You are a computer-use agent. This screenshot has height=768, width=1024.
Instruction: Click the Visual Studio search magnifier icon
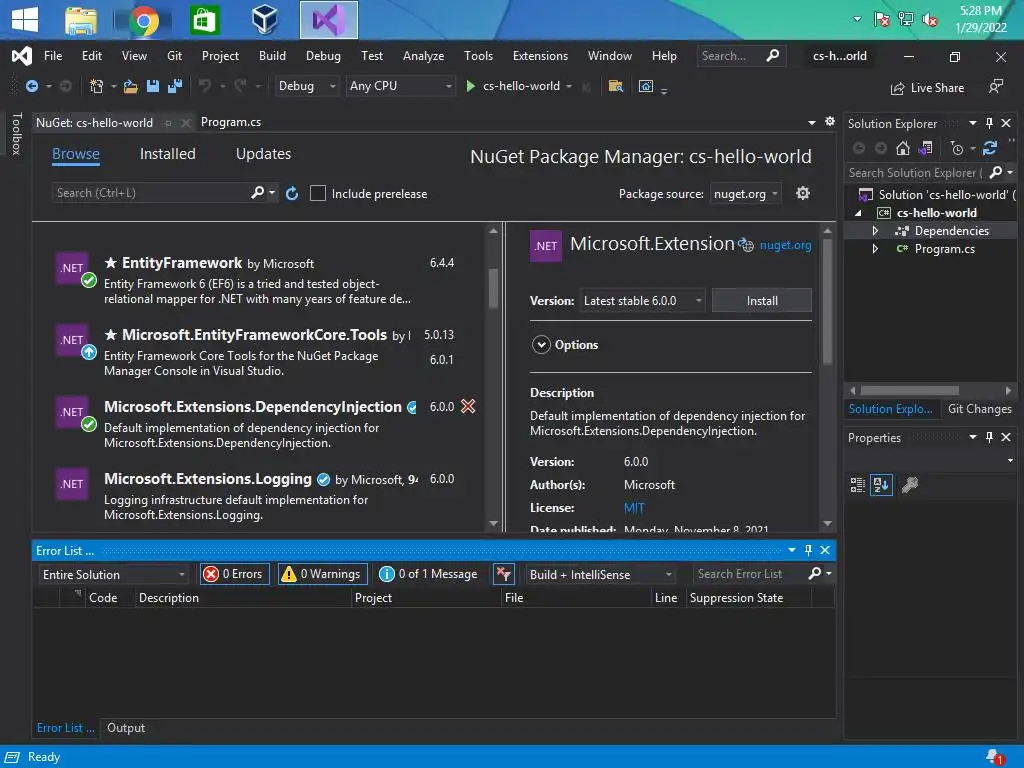pos(773,56)
